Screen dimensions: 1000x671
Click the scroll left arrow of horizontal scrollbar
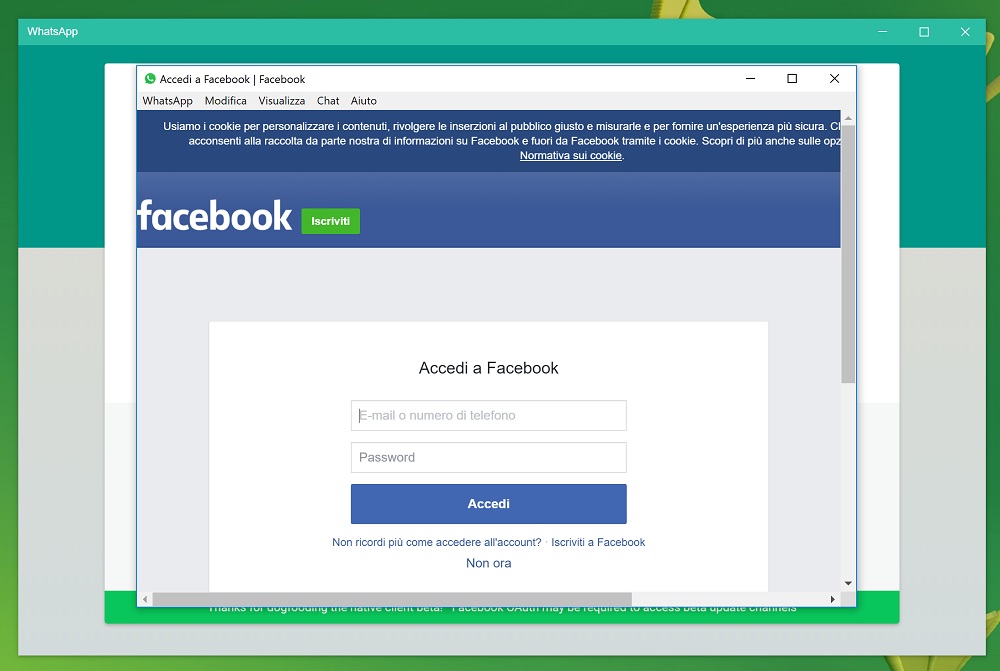pos(145,600)
